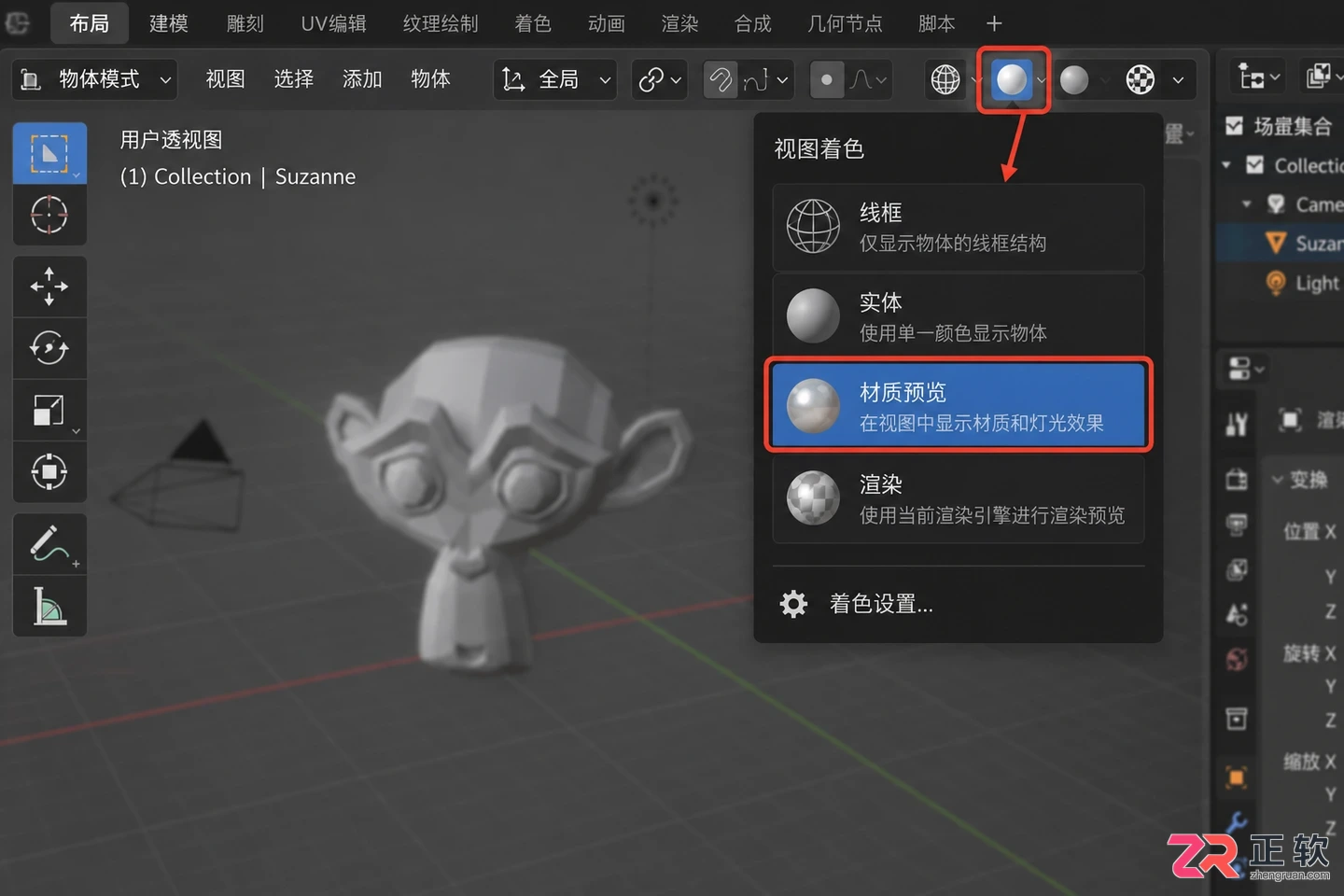Screen dimensions: 1344x896
Task: Open the 全局 transform orientation dropdown
Action: click(x=555, y=80)
